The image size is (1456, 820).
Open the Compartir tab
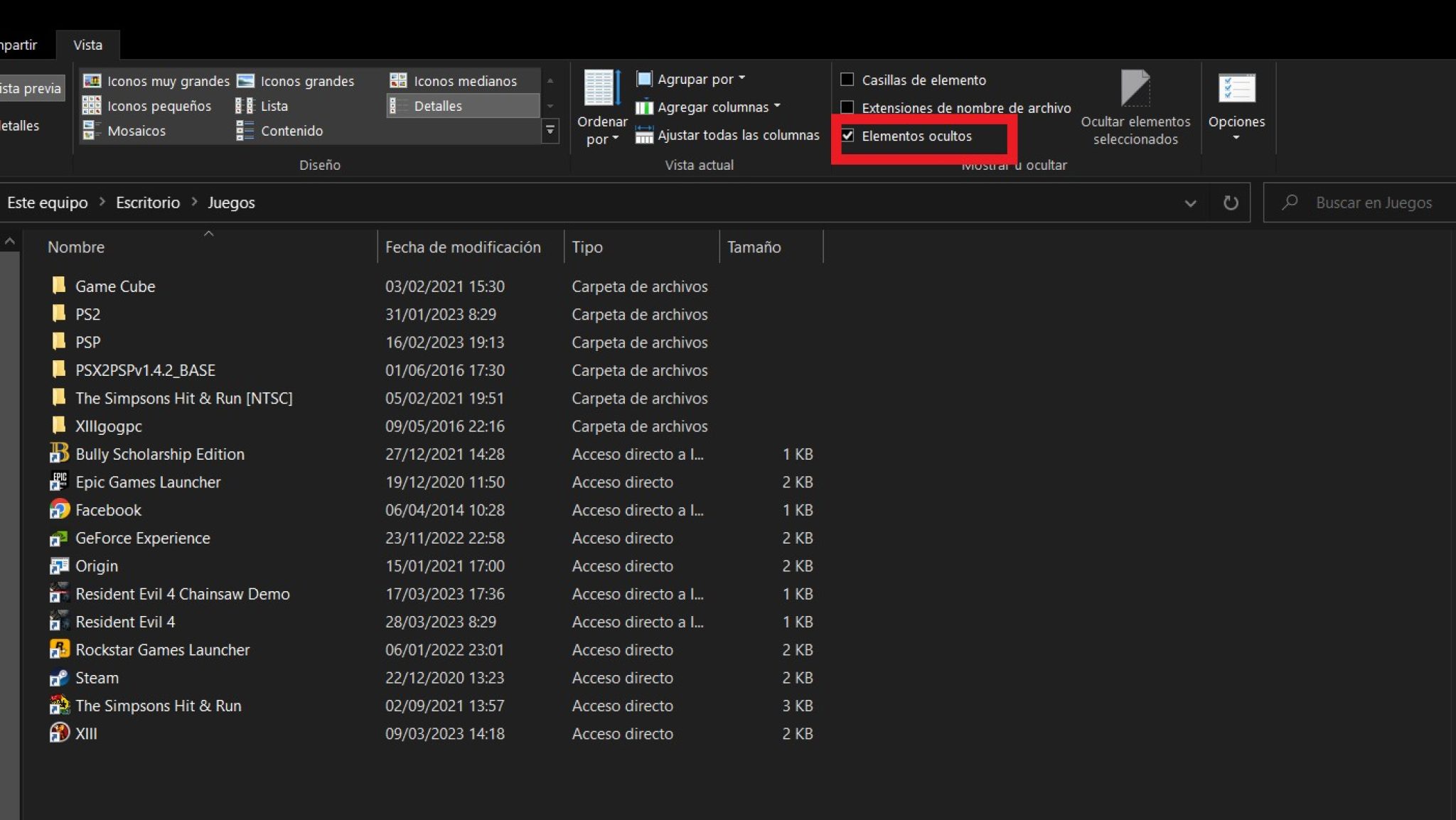tap(18, 44)
